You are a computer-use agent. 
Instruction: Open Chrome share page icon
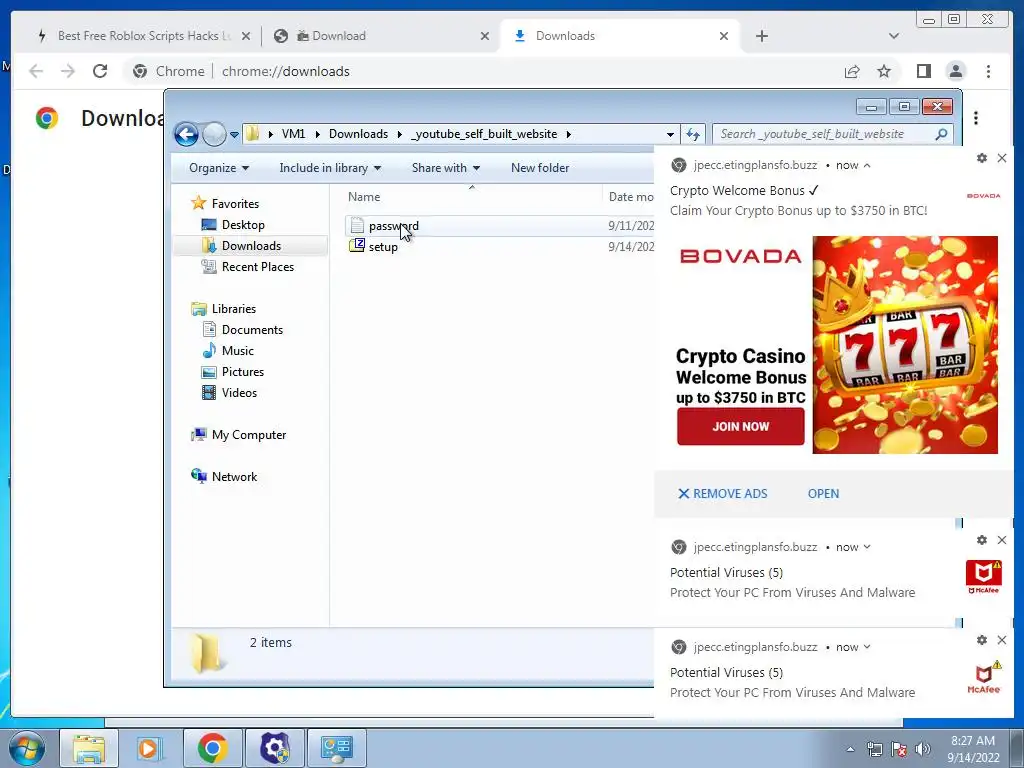click(x=852, y=71)
